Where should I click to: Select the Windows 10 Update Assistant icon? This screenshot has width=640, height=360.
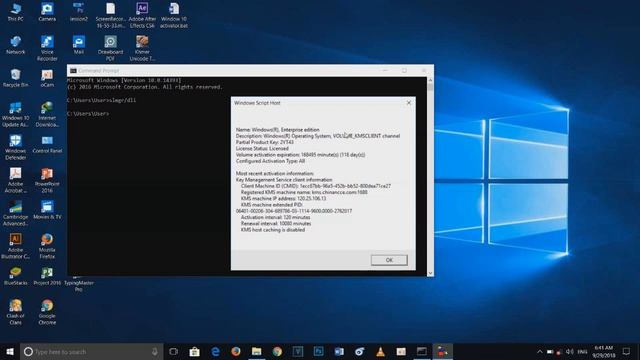click(x=16, y=114)
